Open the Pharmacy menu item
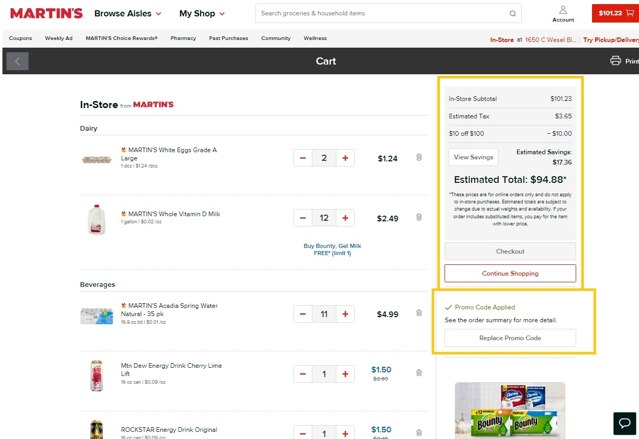The image size is (639, 439). click(x=183, y=38)
